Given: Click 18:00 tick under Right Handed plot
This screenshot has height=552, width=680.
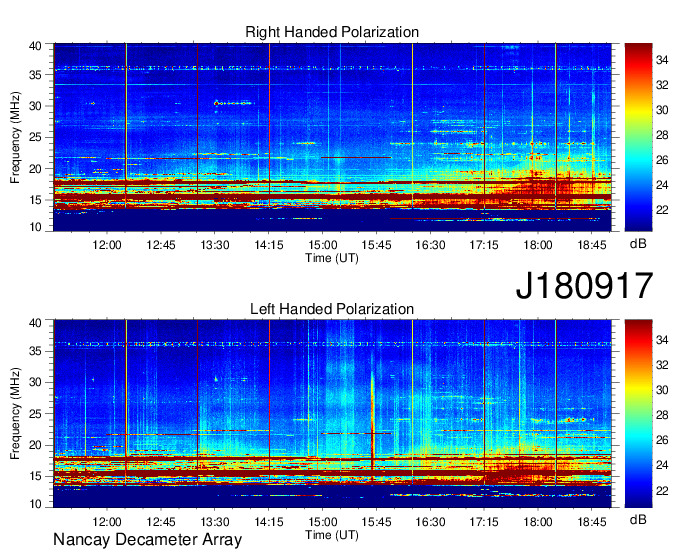Looking at the screenshot, I should point(538,245).
